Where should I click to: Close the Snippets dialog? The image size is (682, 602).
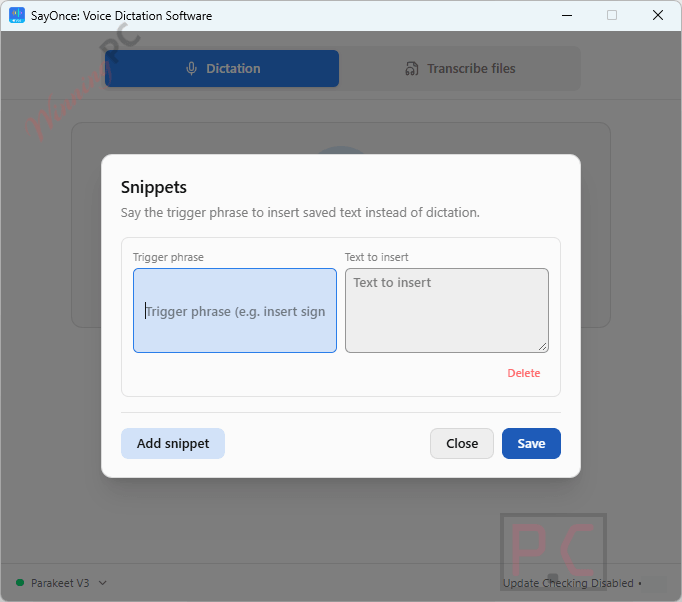click(x=461, y=443)
